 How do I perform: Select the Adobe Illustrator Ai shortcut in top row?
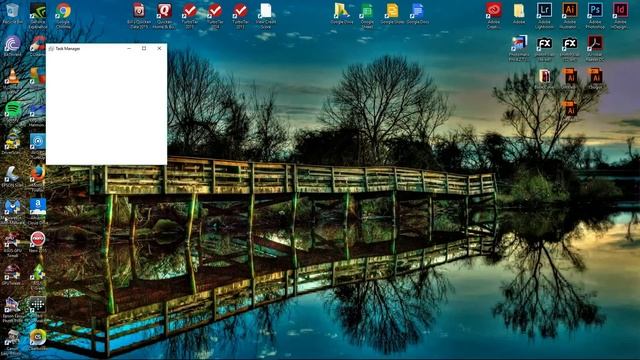569,11
